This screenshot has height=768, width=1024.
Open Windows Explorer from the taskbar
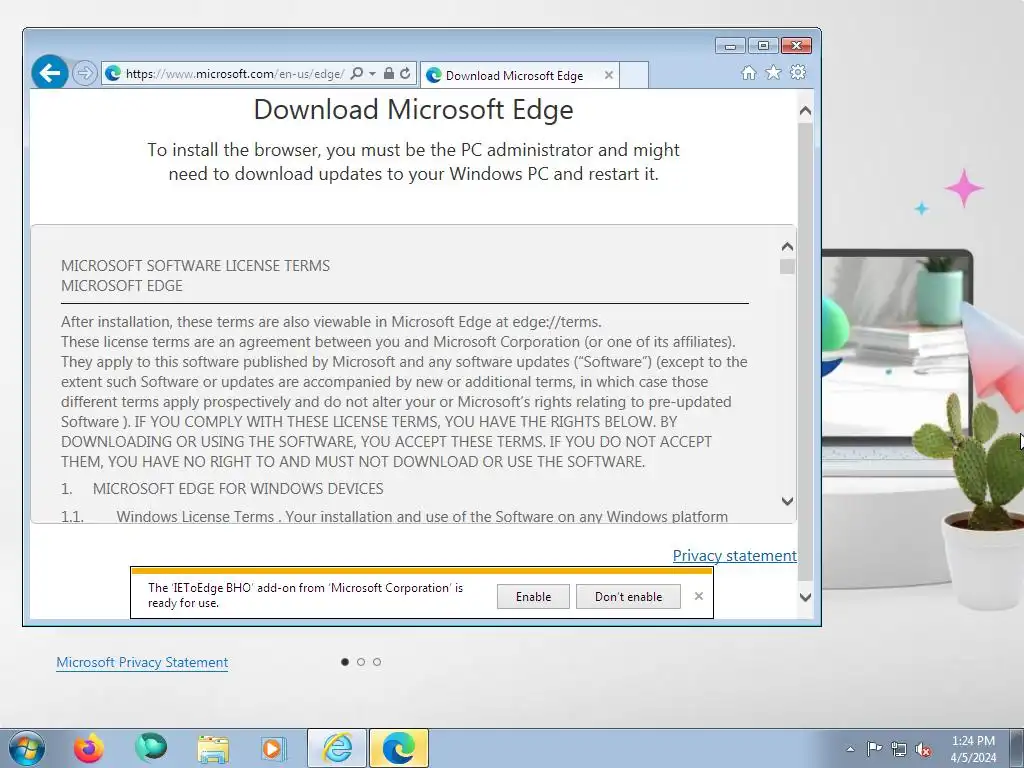213,749
